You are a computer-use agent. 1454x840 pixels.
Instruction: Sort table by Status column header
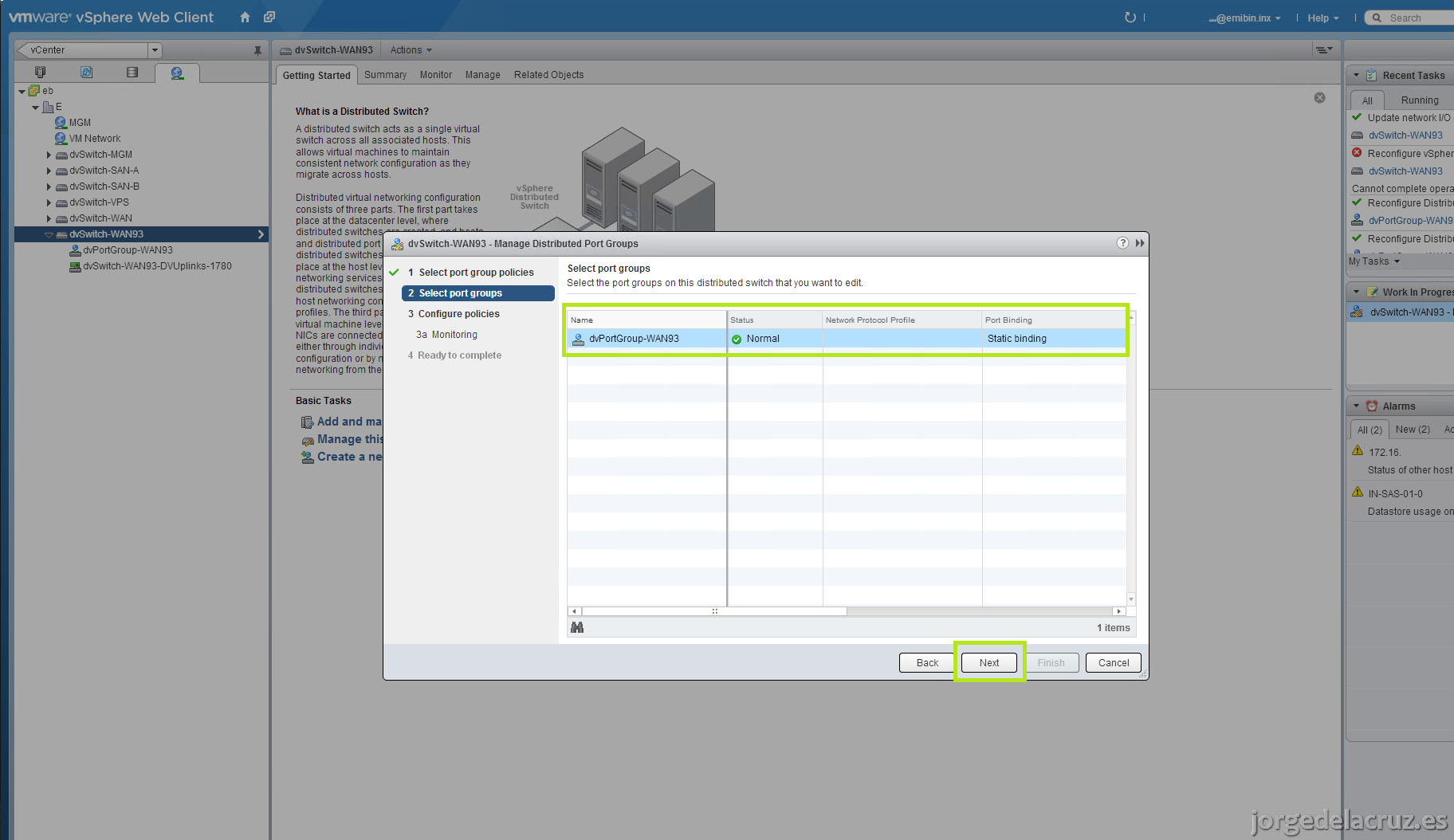click(x=774, y=320)
